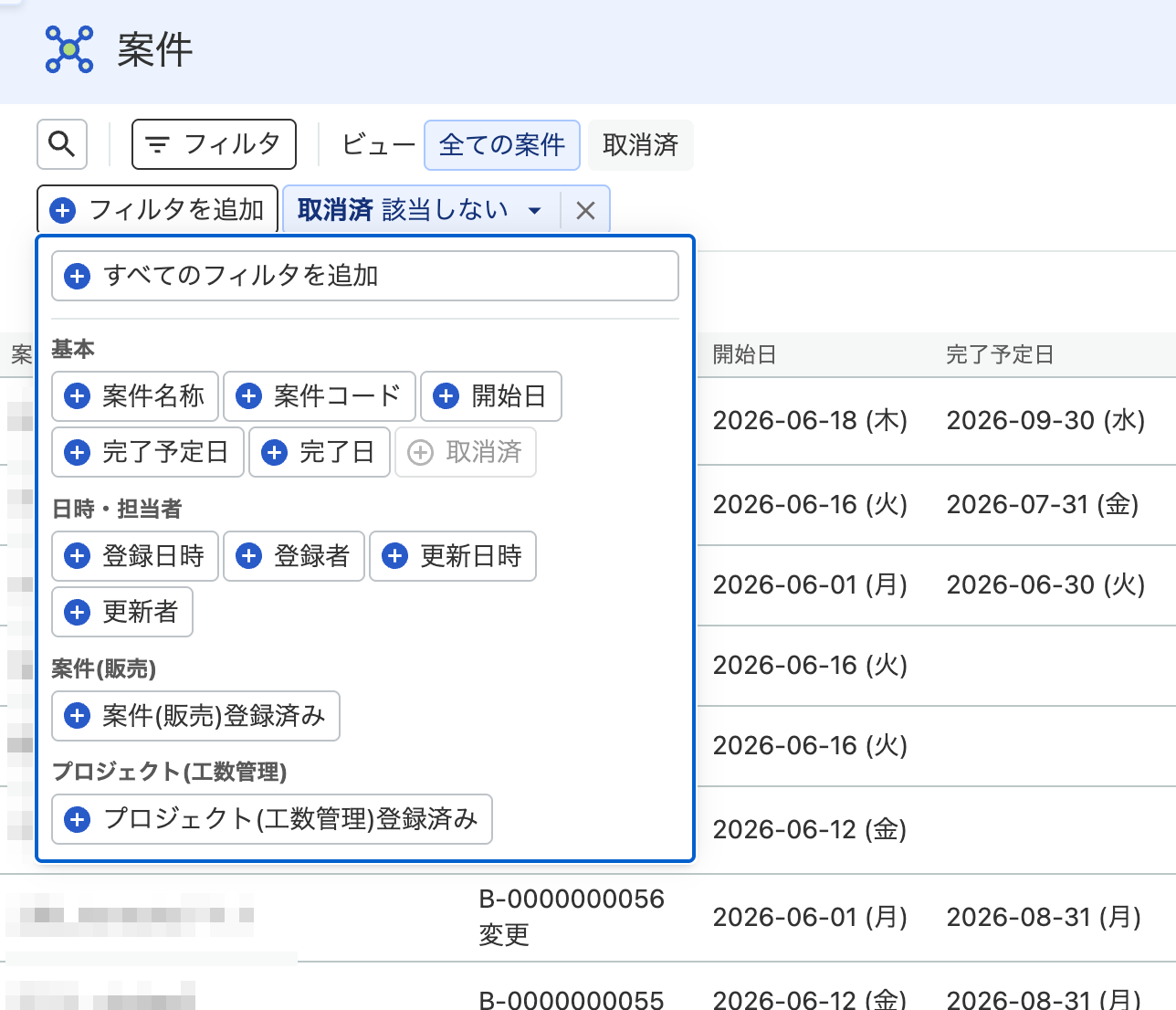Click フィルタを追加 button

point(157,210)
